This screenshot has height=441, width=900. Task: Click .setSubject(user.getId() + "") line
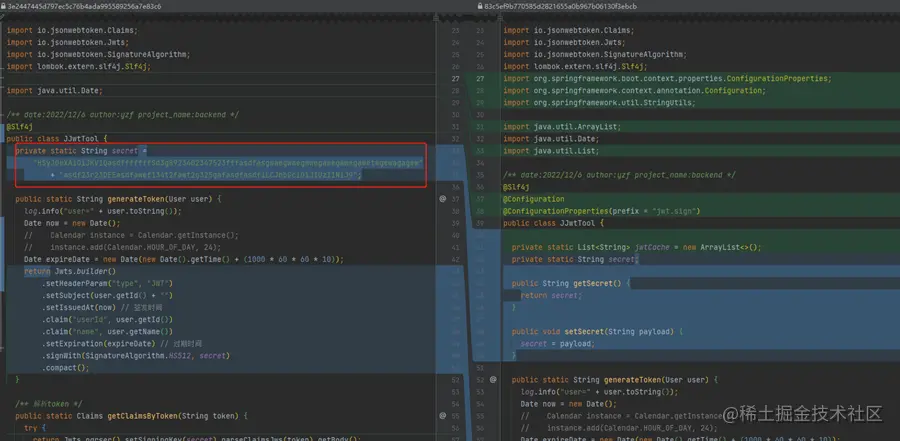(107, 296)
